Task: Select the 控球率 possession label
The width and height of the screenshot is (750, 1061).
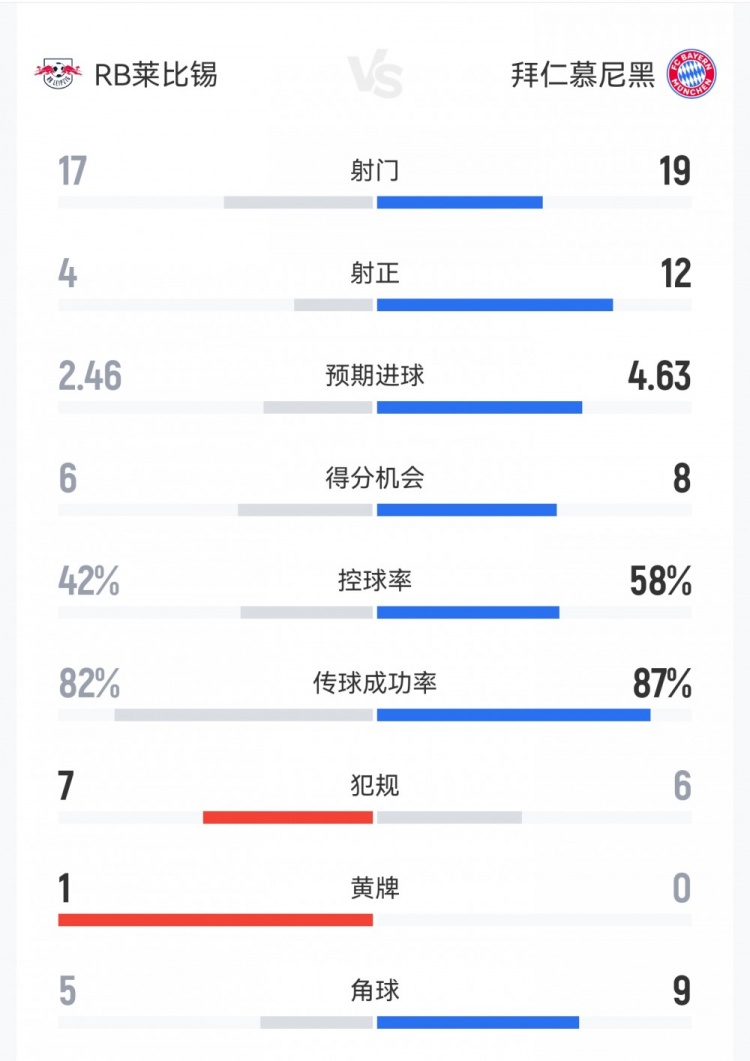Action: [x=375, y=580]
